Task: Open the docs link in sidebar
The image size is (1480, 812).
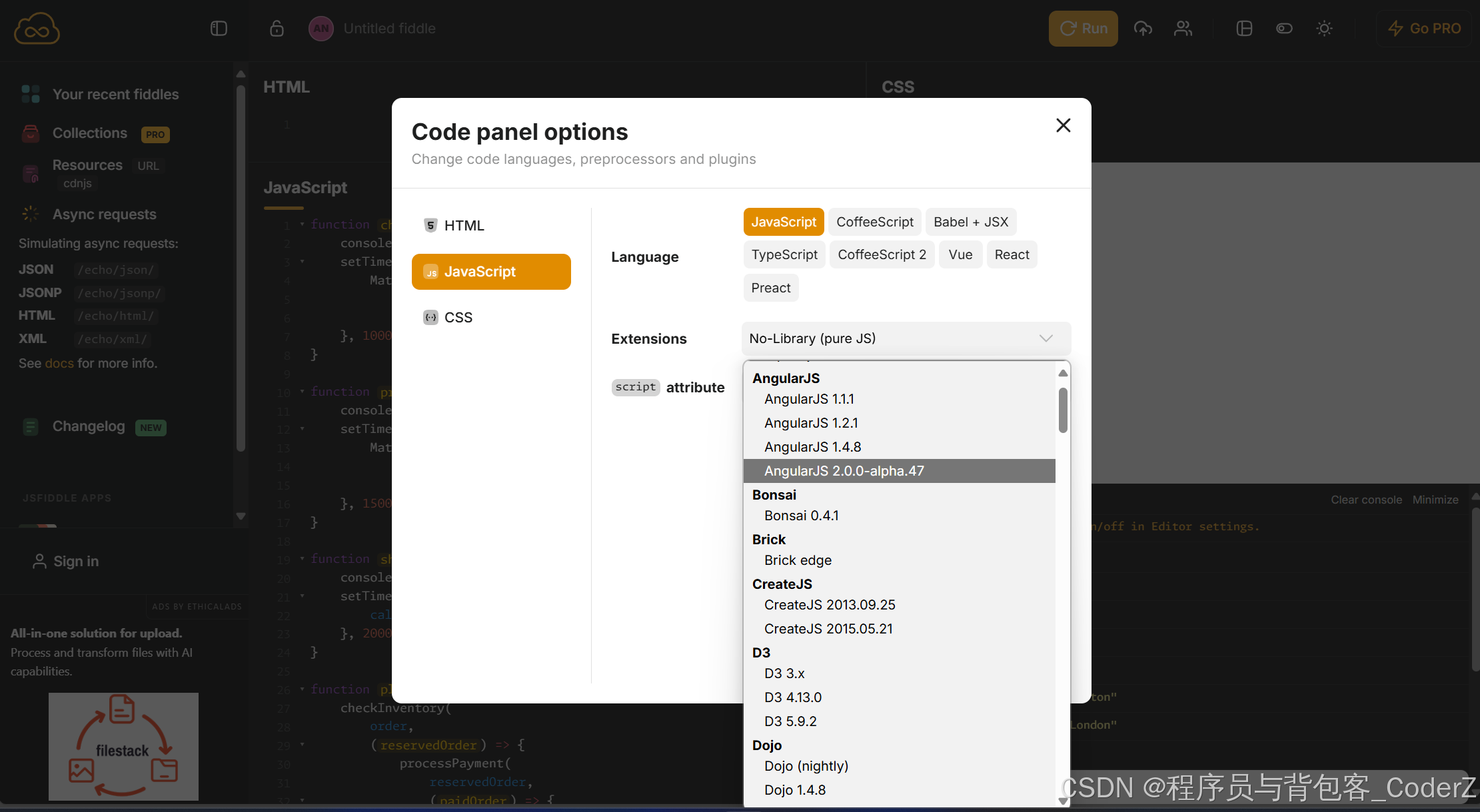Action: pyautogui.click(x=59, y=363)
